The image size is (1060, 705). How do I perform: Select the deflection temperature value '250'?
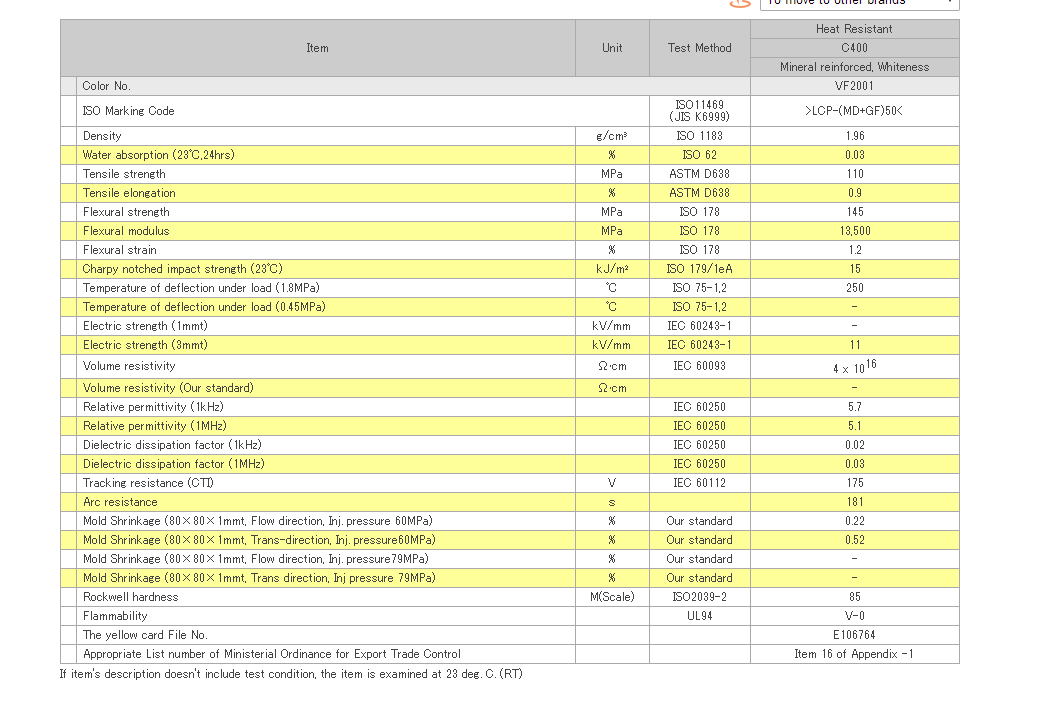tap(854, 287)
